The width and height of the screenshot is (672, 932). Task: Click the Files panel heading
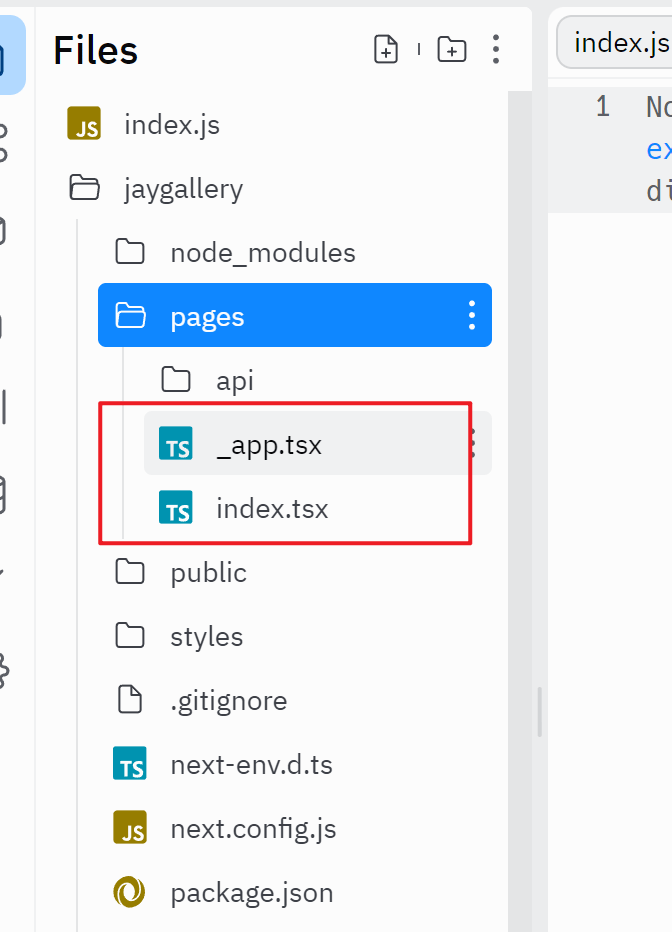[96, 50]
